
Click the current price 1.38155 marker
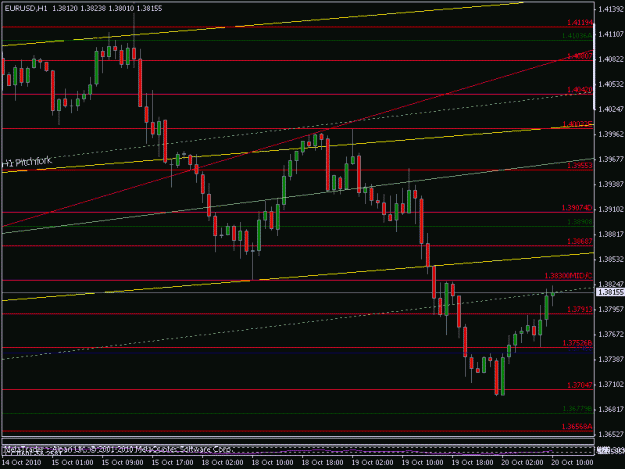[610, 292]
